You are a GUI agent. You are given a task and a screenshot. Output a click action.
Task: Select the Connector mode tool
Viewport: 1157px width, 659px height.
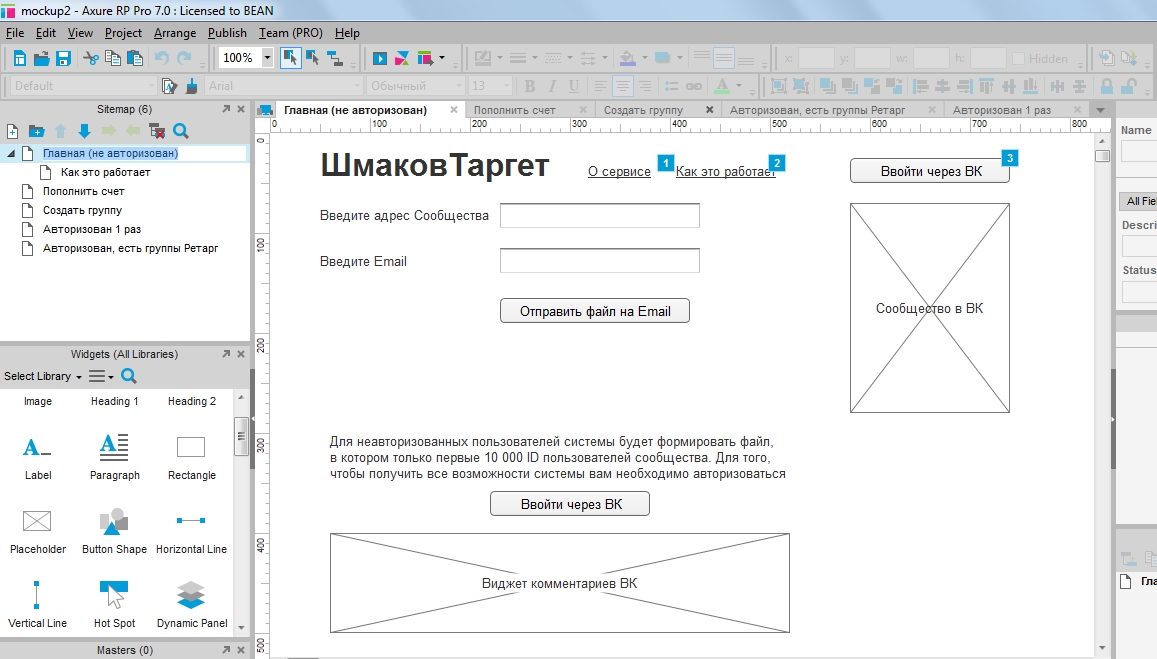point(334,58)
